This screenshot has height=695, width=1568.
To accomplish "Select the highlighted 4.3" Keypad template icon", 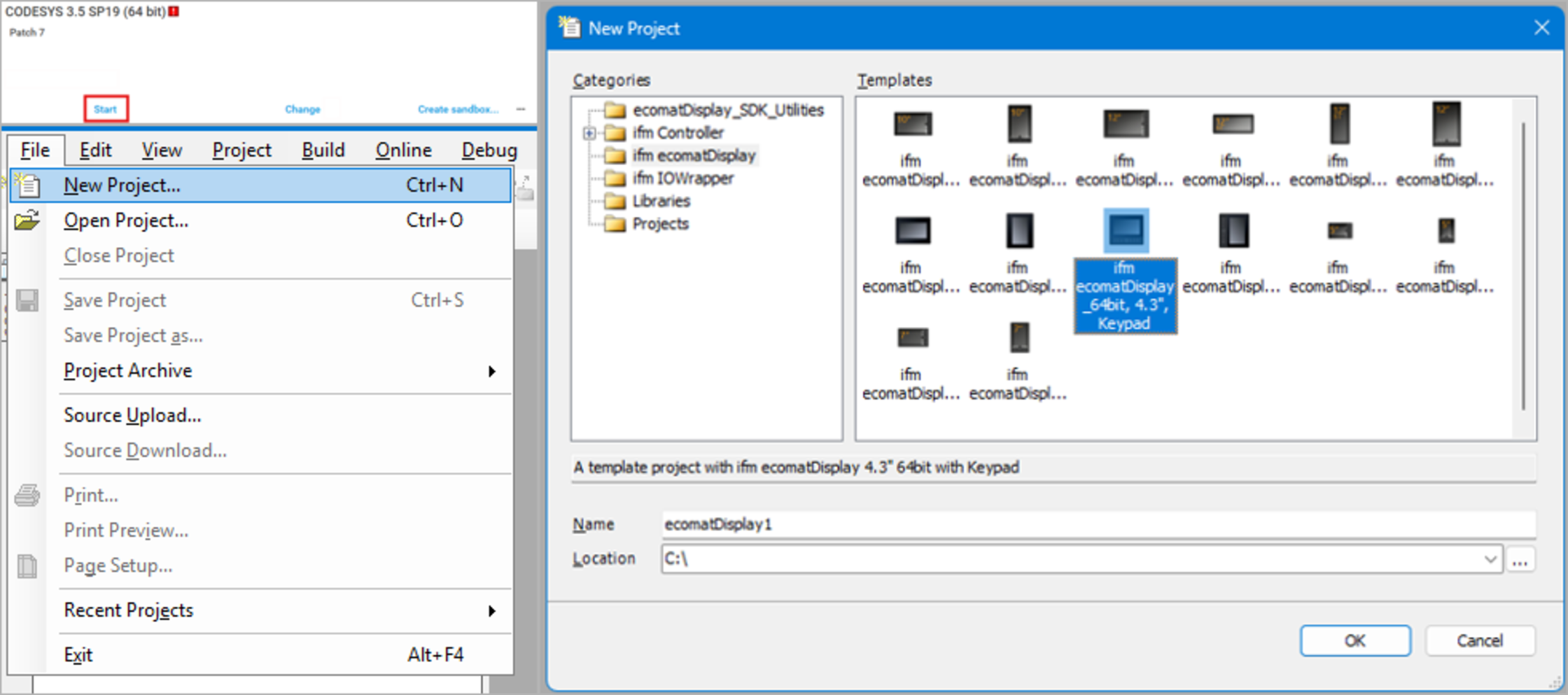I will click(x=1126, y=230).
